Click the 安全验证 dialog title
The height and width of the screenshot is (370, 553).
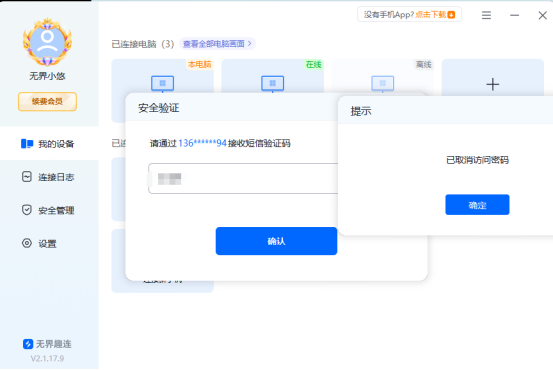(159, 108)
